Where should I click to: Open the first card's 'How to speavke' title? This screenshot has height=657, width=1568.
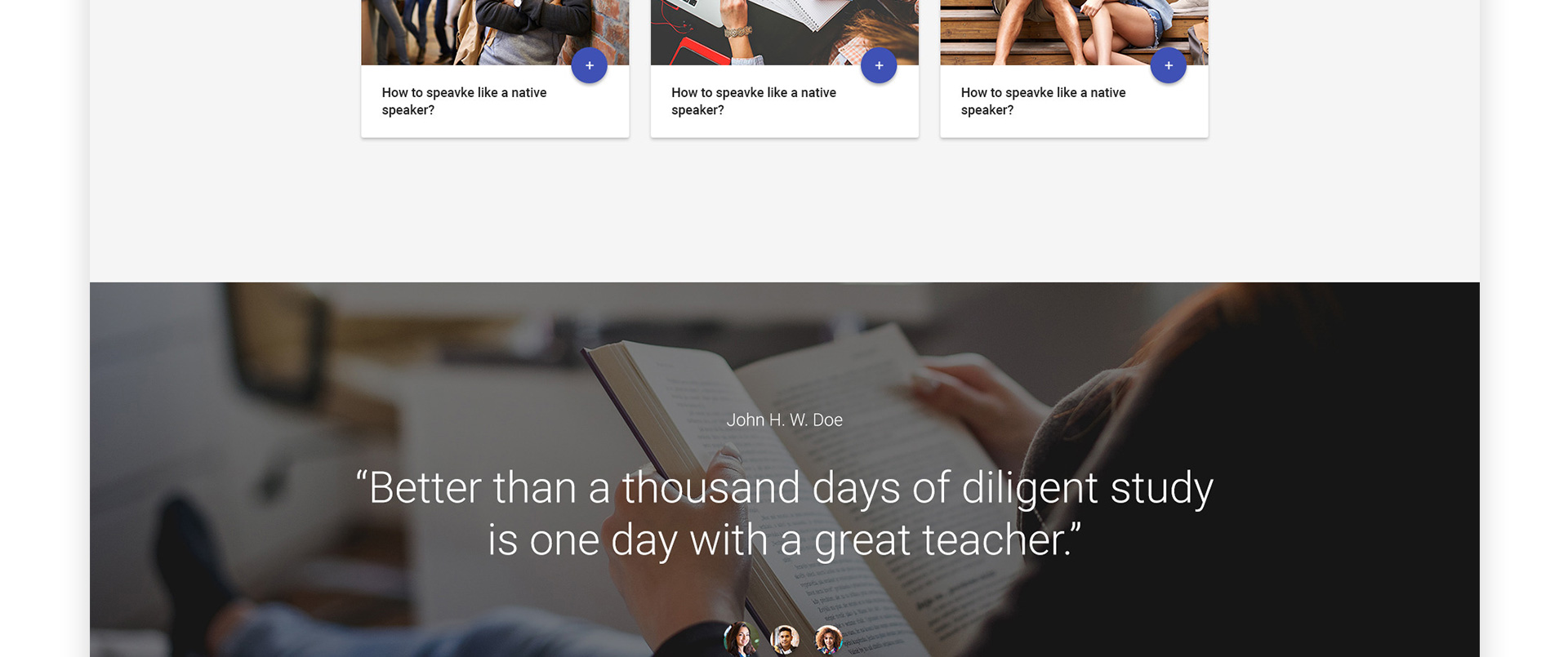pyautogui.click(x=464, y=101)
